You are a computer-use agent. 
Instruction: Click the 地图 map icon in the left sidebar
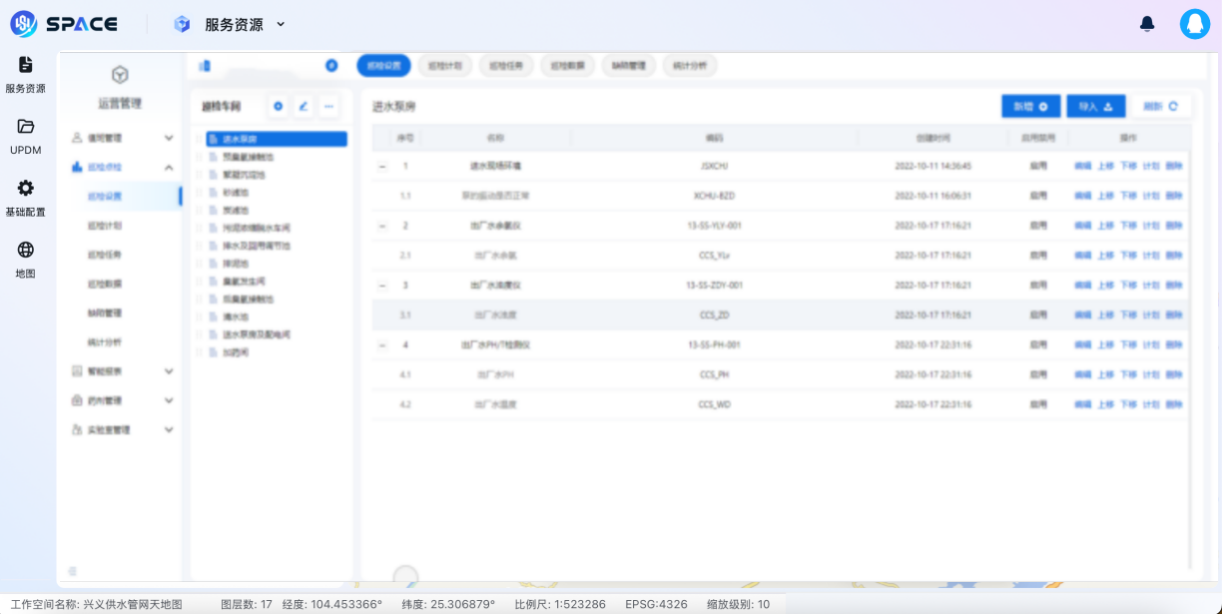click(25, 250)
